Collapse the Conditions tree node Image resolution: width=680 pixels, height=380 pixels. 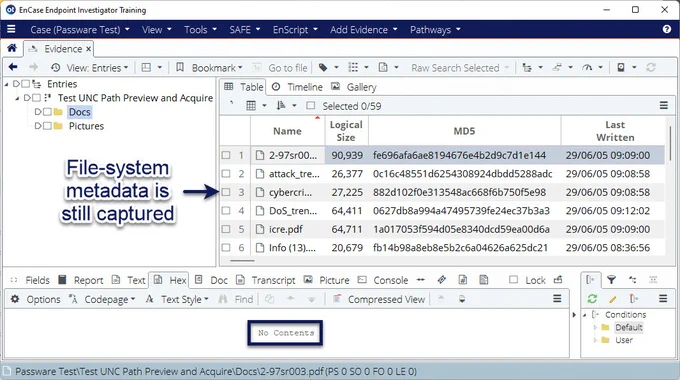(585, 314)
